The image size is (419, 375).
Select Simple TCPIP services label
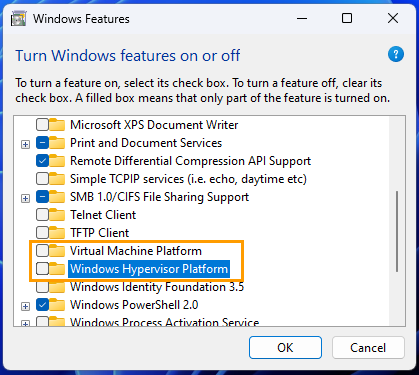click(x=188, y=179)
